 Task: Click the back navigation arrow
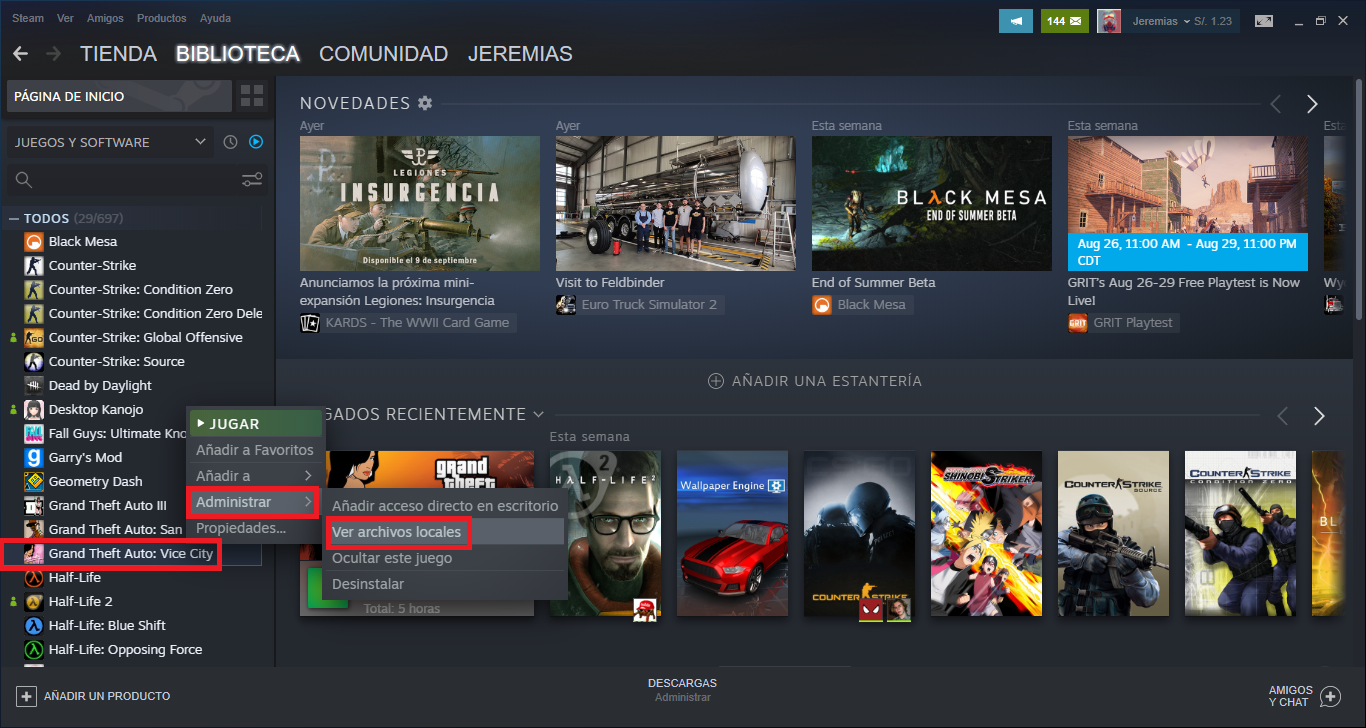pos(20,53)
